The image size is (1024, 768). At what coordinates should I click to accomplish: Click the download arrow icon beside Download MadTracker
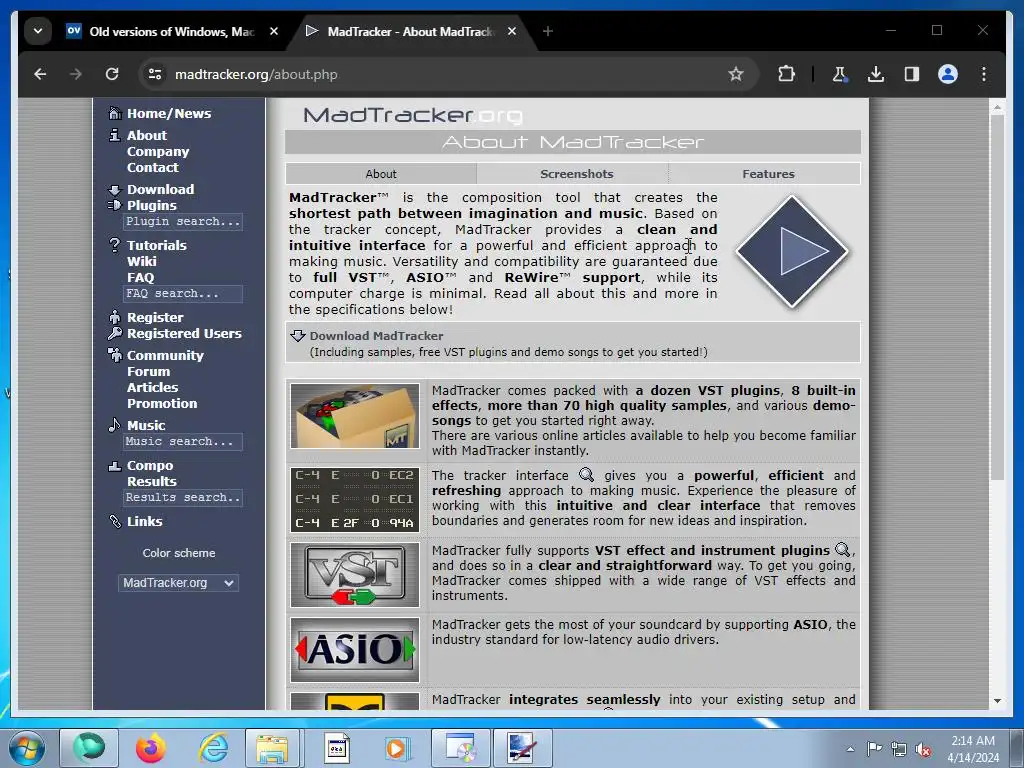pyautogui.click(x=298, y=336)
